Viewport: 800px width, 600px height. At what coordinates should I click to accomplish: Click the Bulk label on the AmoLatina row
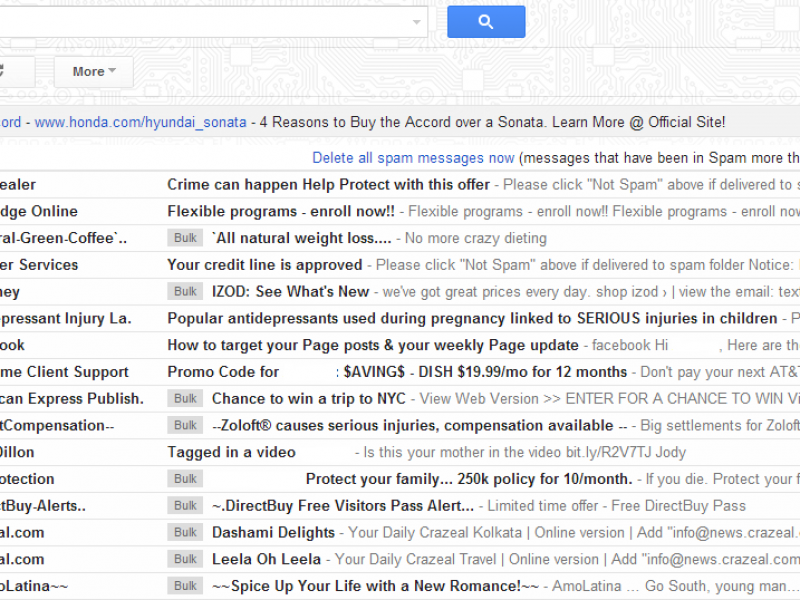[x=185, y=586]
